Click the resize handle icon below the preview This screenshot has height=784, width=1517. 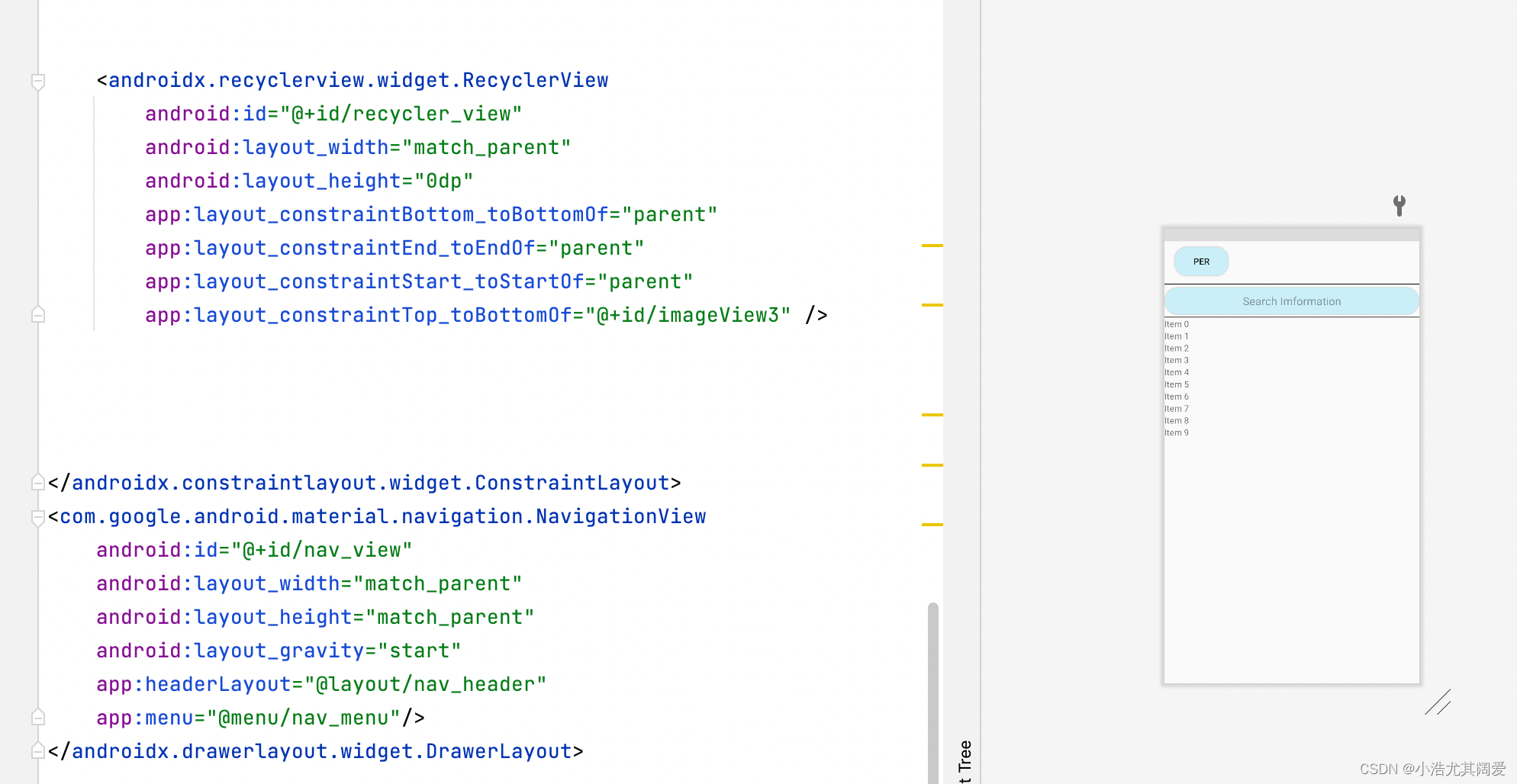pyautogui.click(x=1438, y=702)
